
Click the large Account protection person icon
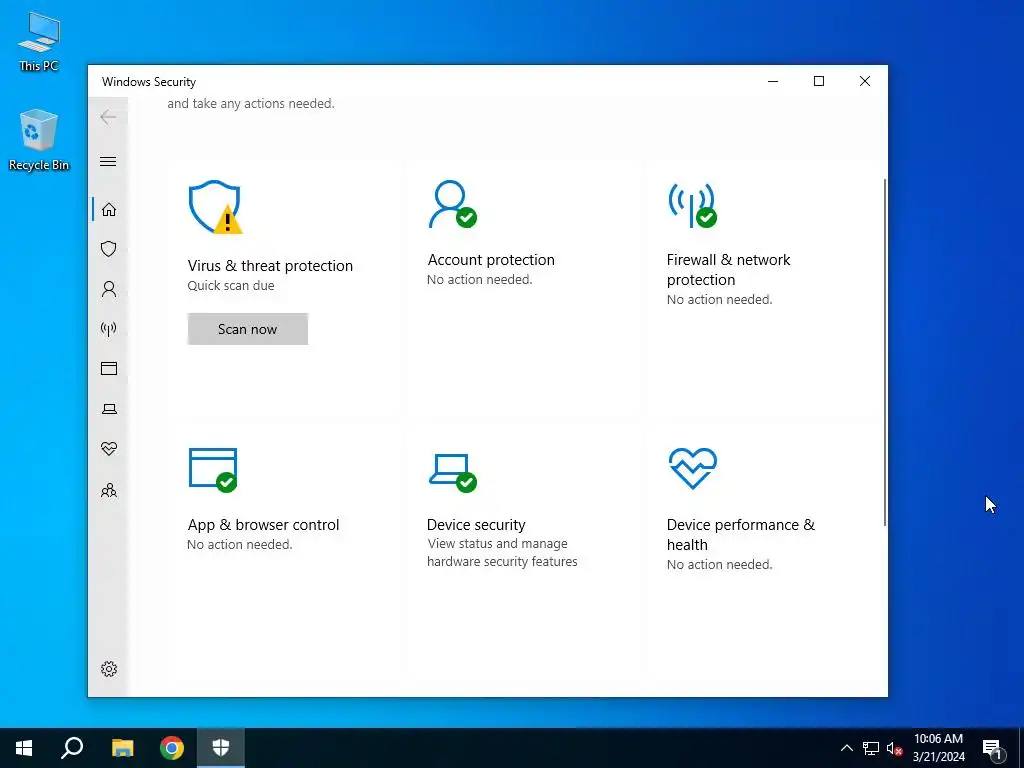pyautogui.click(x=452, y=204)
